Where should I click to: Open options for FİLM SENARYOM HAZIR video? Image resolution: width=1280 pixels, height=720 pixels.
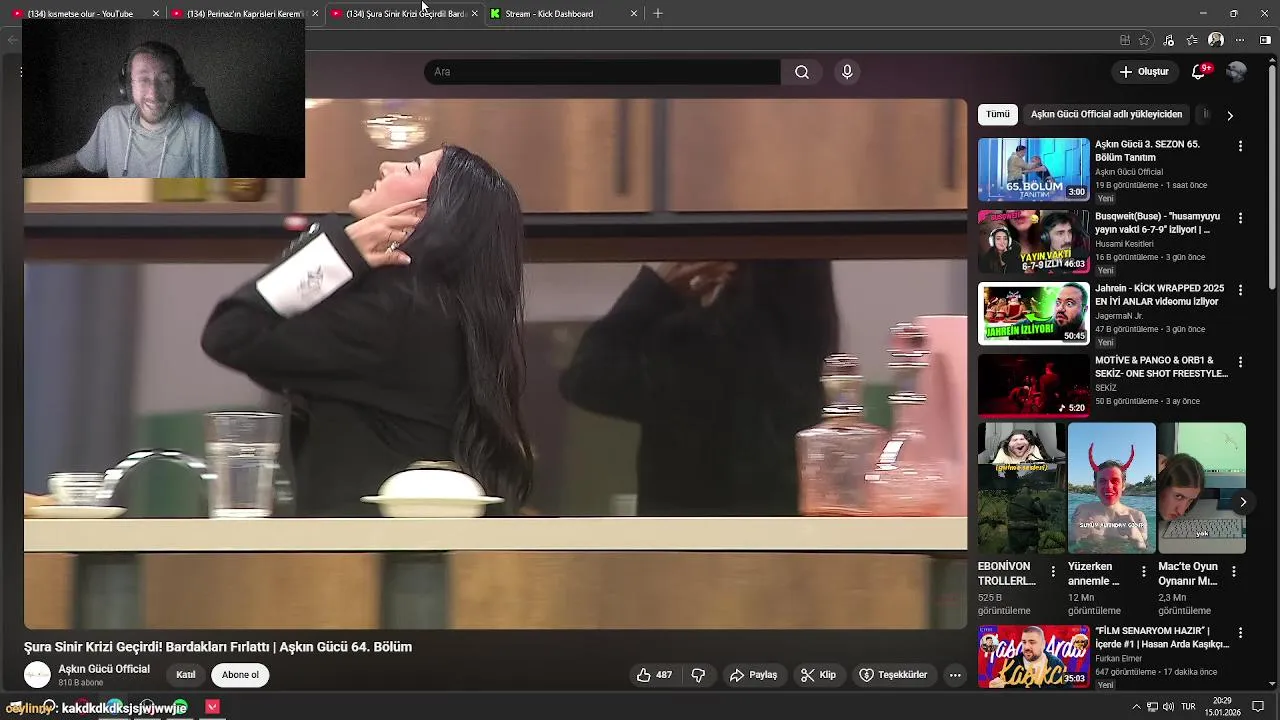point(1240,633)
